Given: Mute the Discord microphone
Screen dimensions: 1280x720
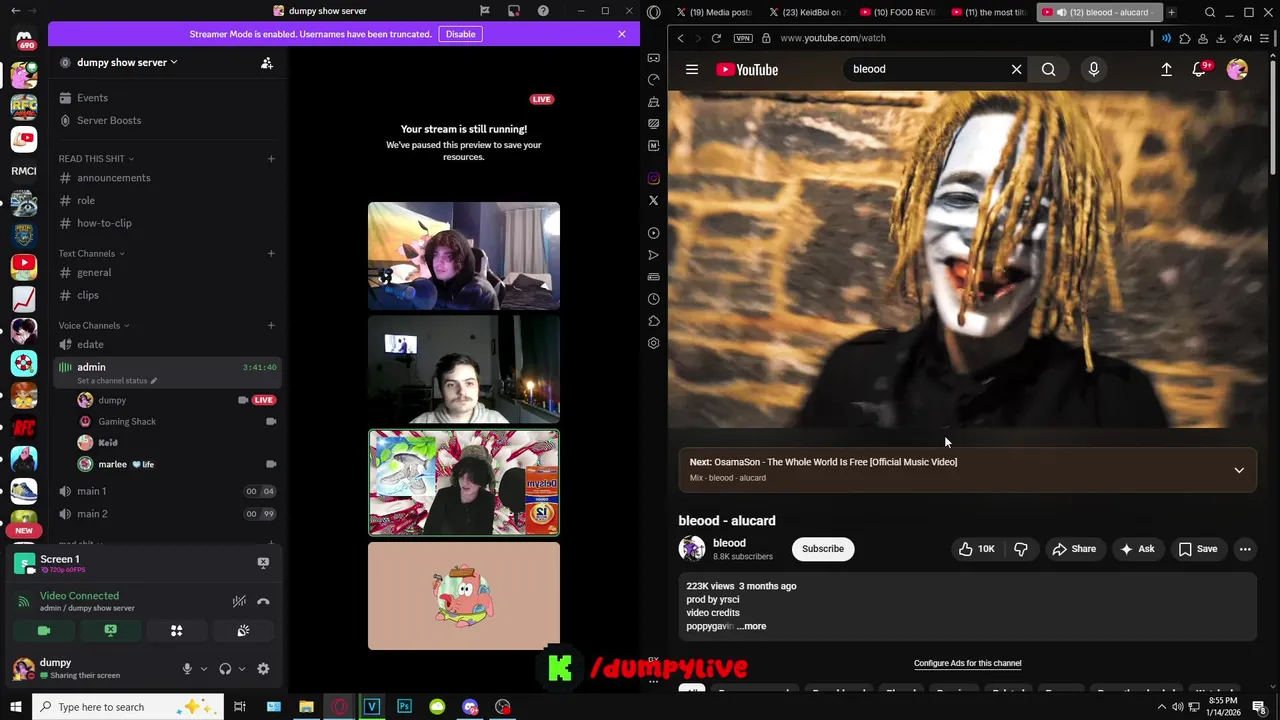Looking at the screenshot, I should pos(186,669).
